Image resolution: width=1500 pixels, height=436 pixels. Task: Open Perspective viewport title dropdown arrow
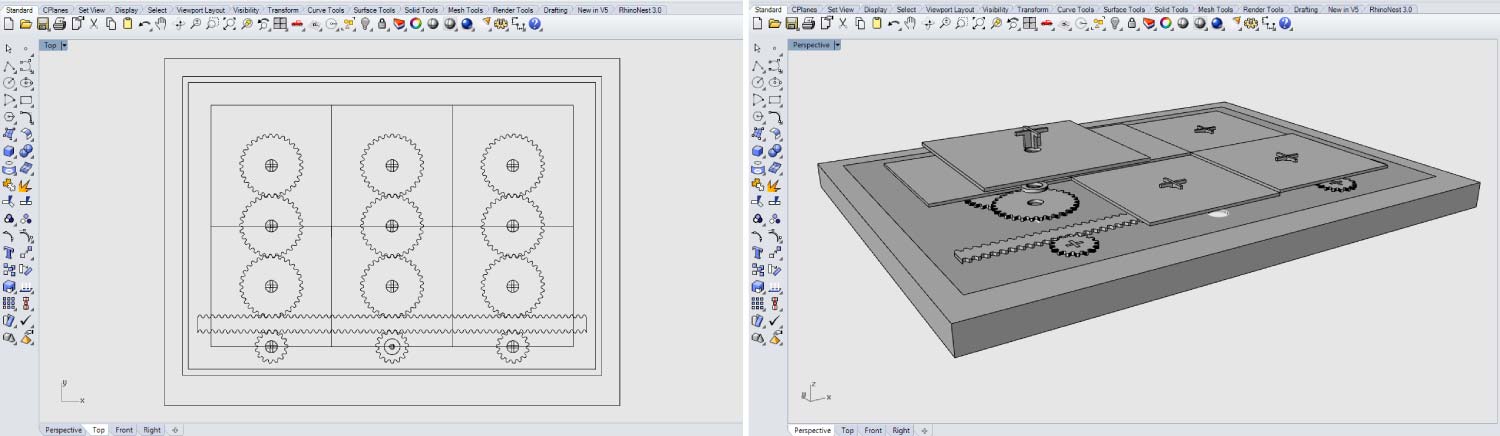(838, 45)
